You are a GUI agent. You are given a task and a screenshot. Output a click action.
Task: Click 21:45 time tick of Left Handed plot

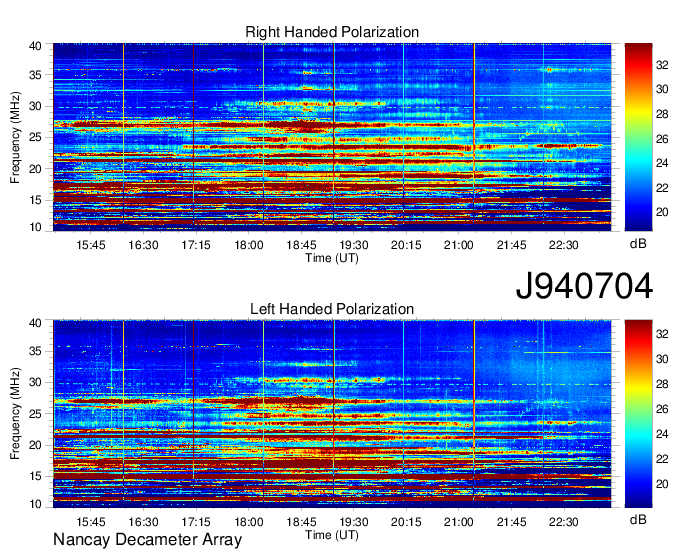click(x=512, y=522)
